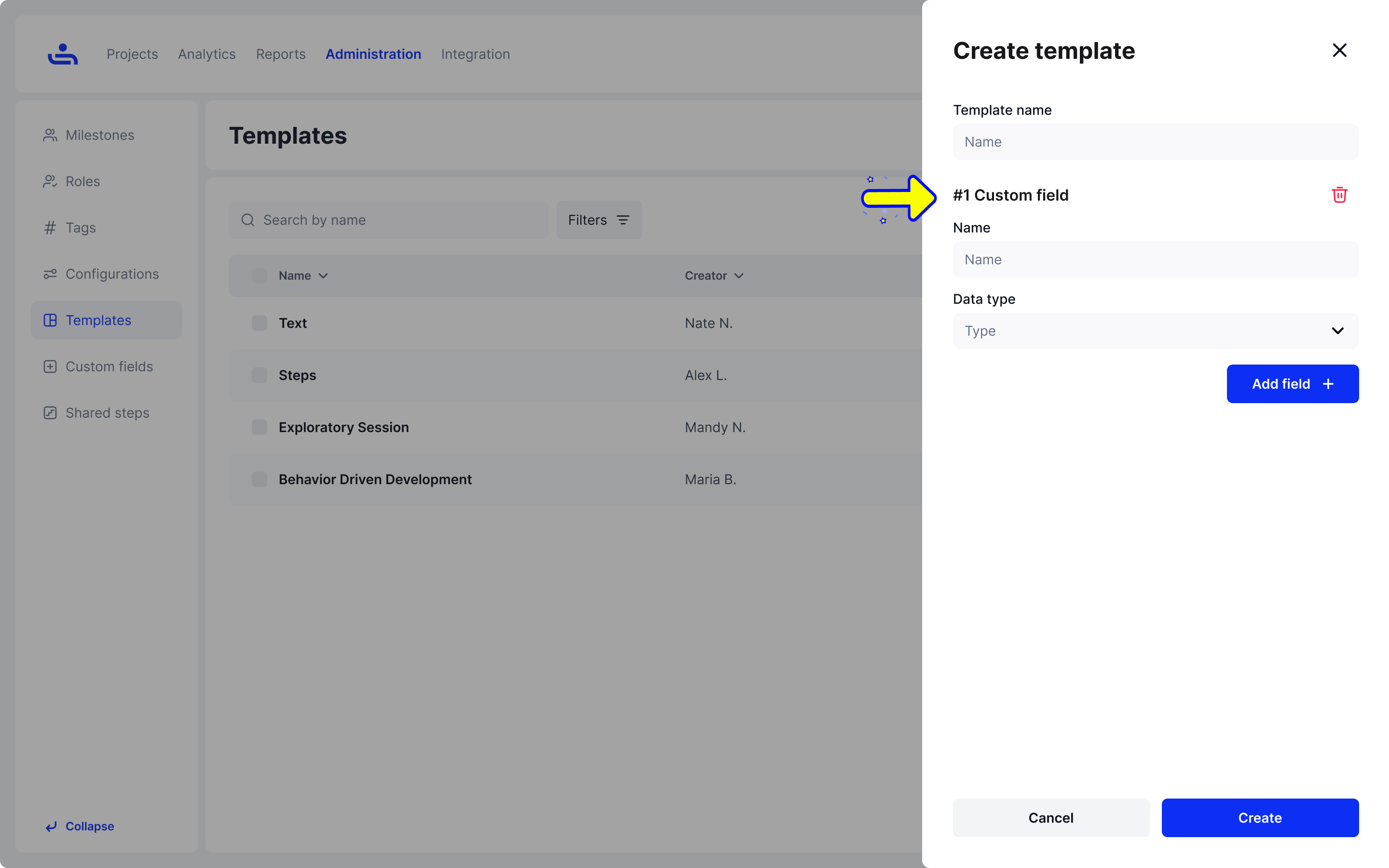Delete the #1 Custom field with trash icon
1389x868 pixels.
click(x=1339, y=195)
